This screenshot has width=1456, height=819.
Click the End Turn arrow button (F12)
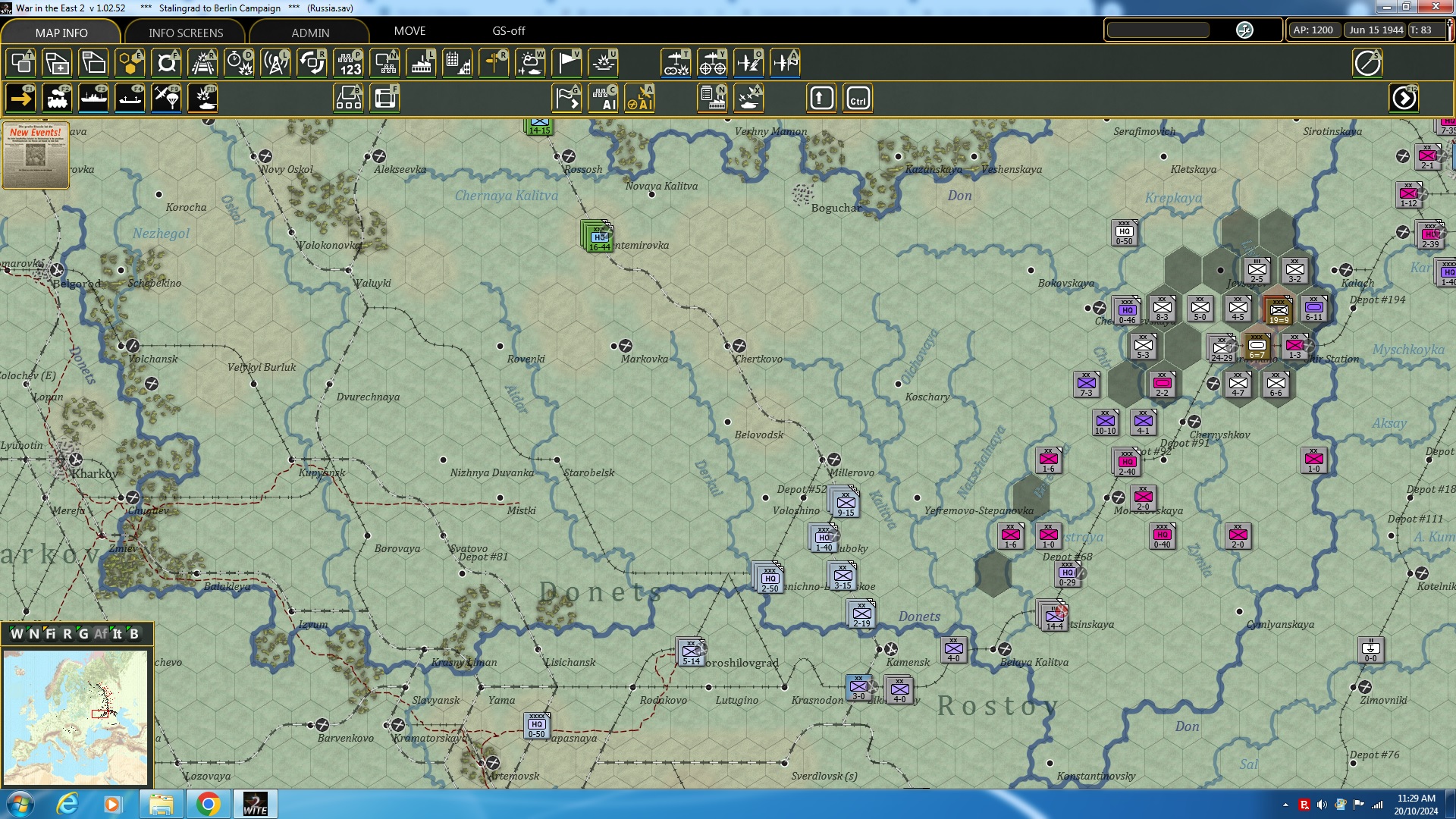click(x=1404, y=99)
